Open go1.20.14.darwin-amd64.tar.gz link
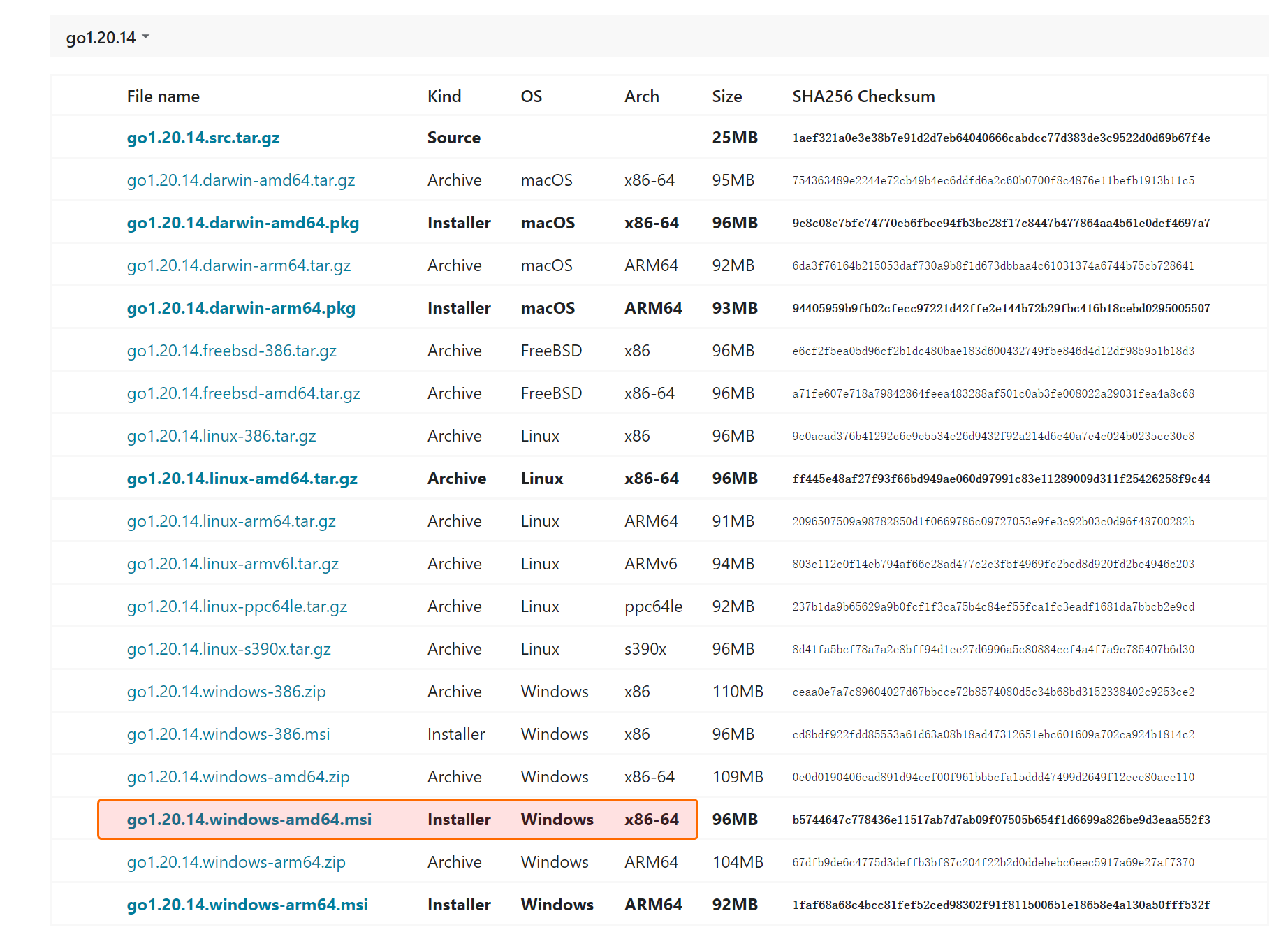The width and height of the screenshot is (1288, 939). tap(240, 180)
